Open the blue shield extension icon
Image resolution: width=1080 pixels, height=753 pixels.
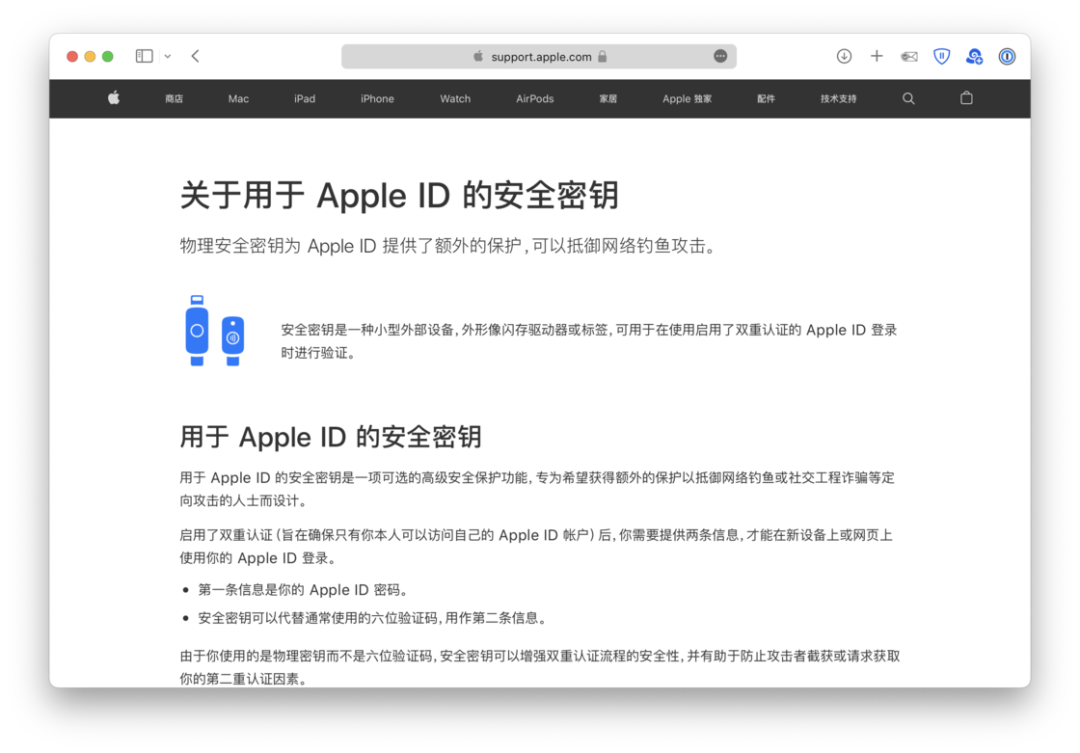coord(942,56)
